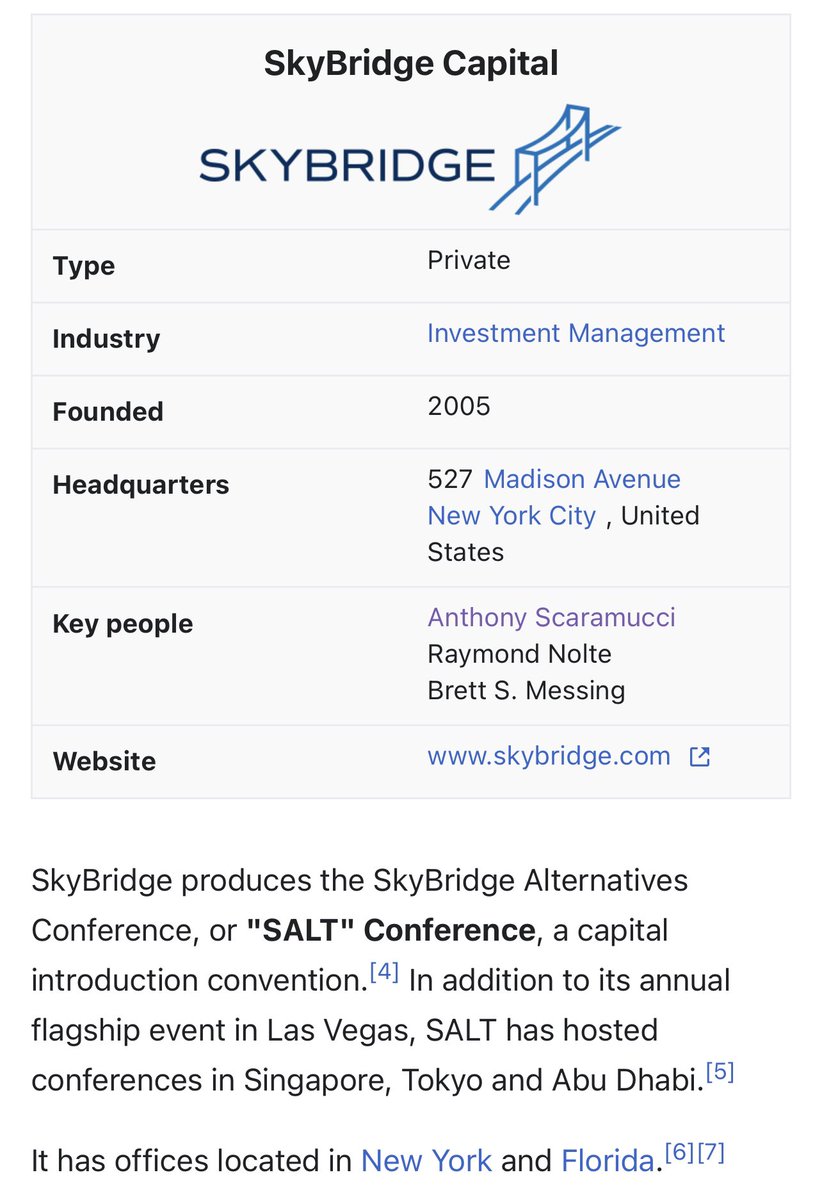Viewport: 822px width, 1200px height.
Task: Jump to citation reference 5
Action: (720, 1072)
